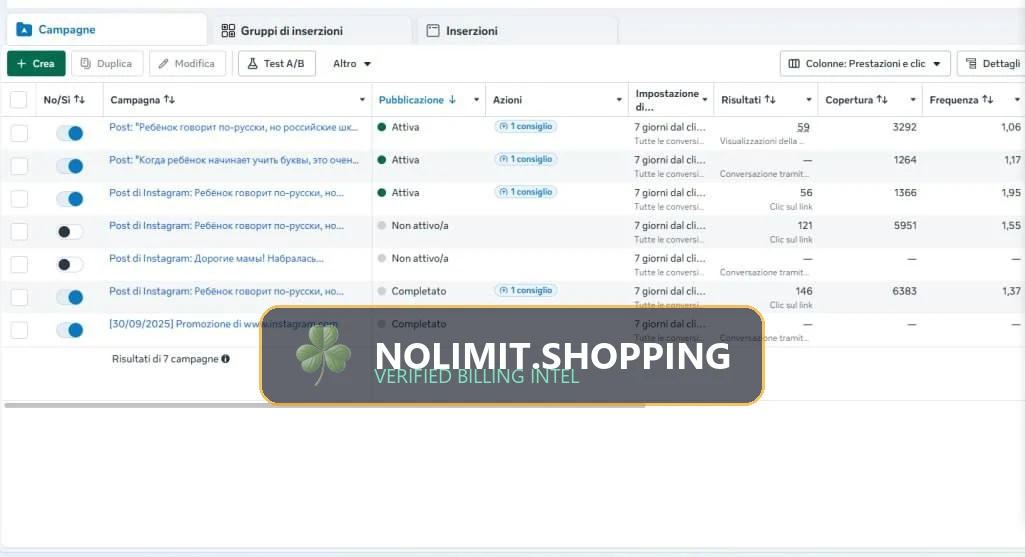Open Risultati column options arrow
The height and width of the screenshot is (557, 1025).
pos(809,100)
